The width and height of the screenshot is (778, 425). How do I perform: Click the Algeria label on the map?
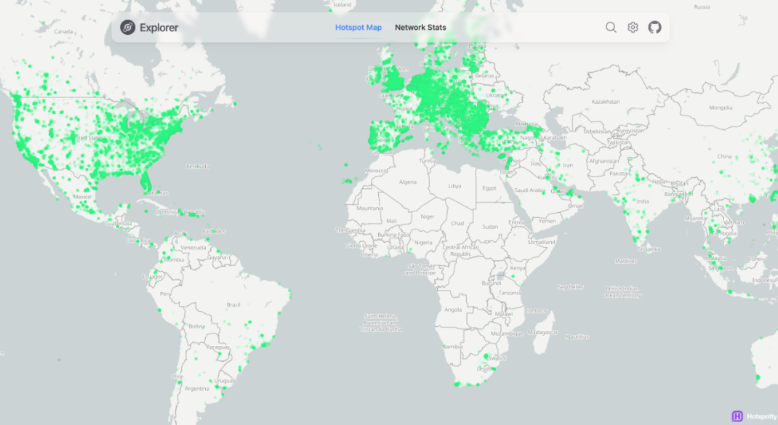click(x=407, y=182)
